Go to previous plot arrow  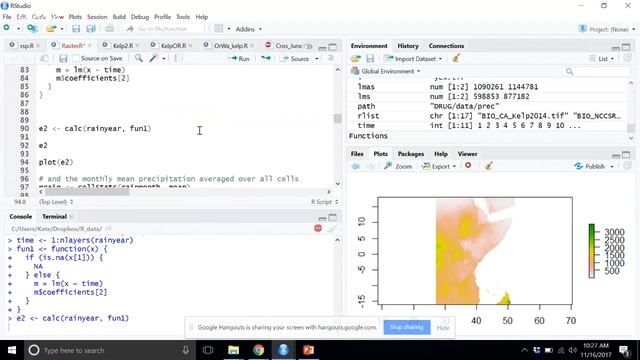pos(356,166)
